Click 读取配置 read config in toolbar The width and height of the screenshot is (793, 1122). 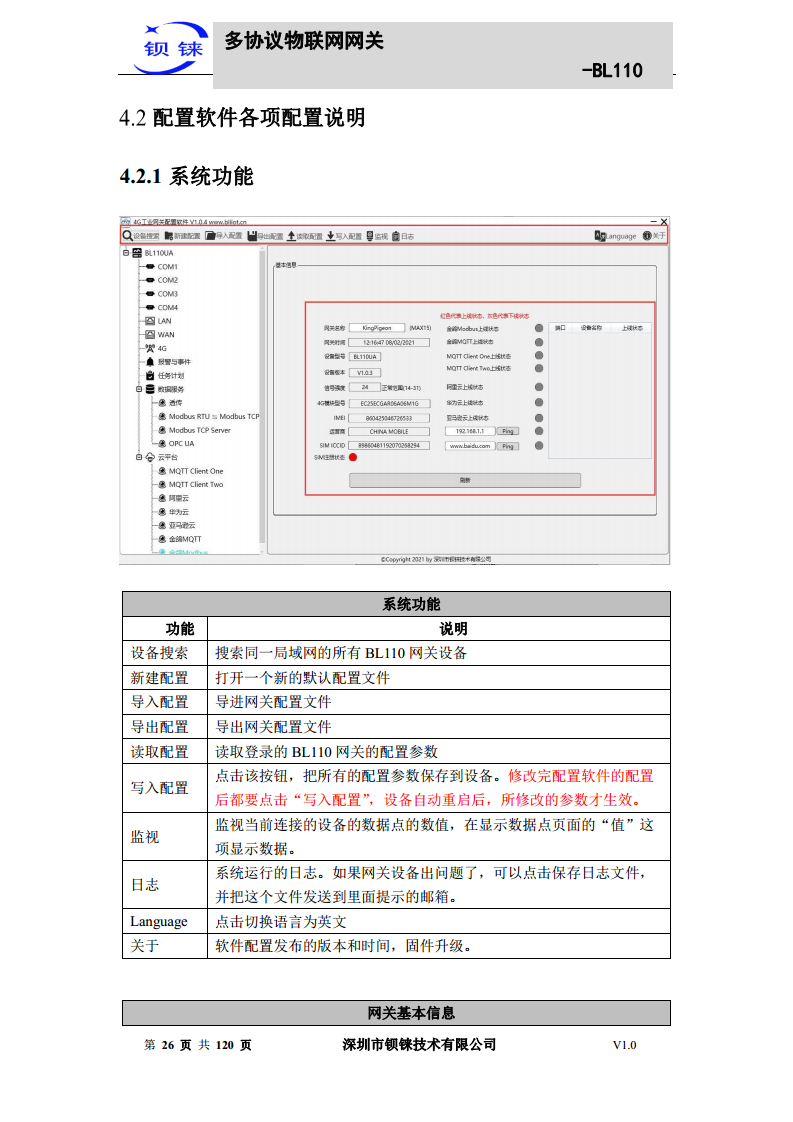tap(305, 236)
